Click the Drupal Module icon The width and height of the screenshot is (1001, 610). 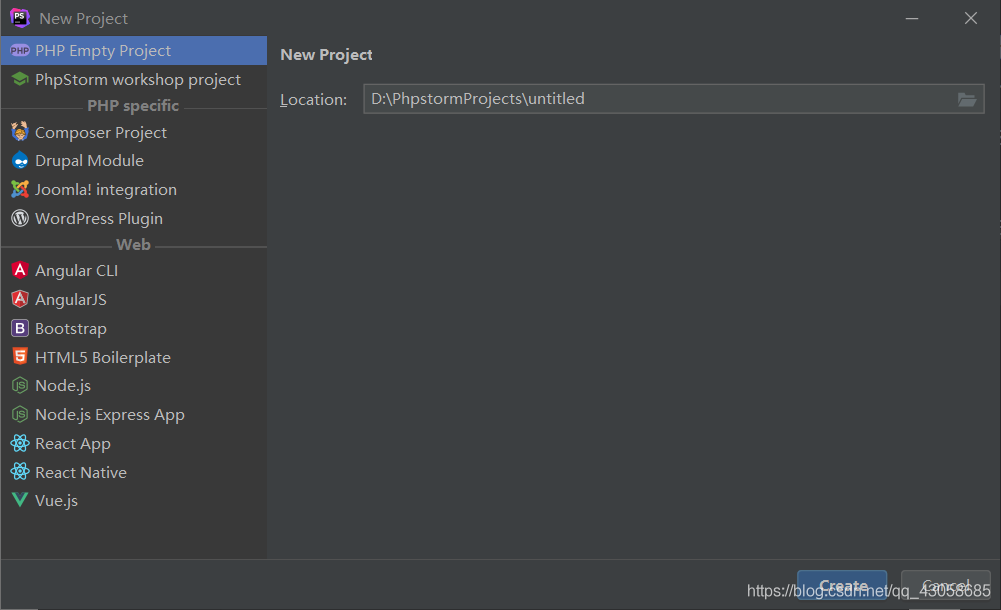pyautogui.click(x=20, y=160)
